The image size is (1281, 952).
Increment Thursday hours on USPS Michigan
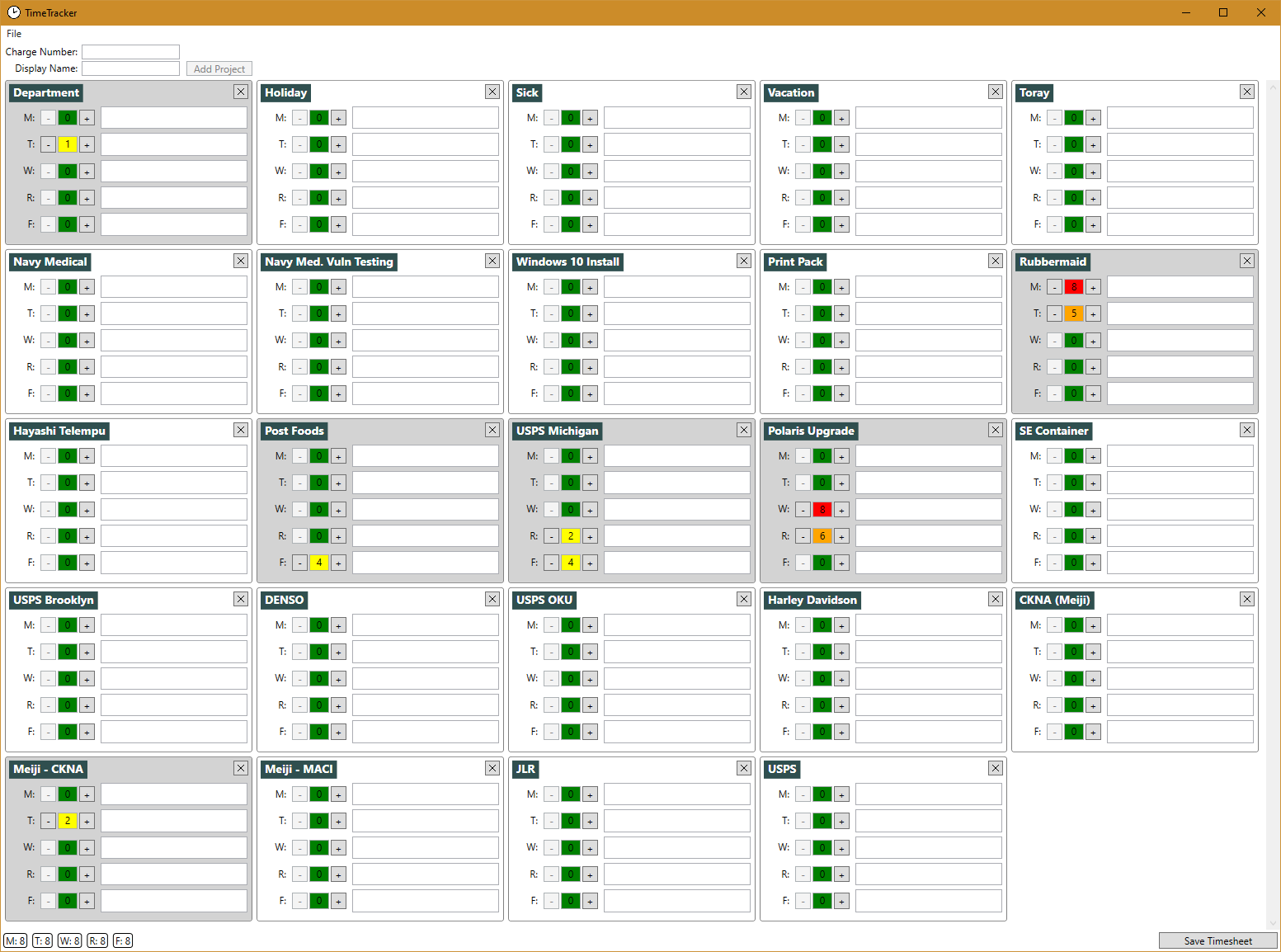coord(590,535)
